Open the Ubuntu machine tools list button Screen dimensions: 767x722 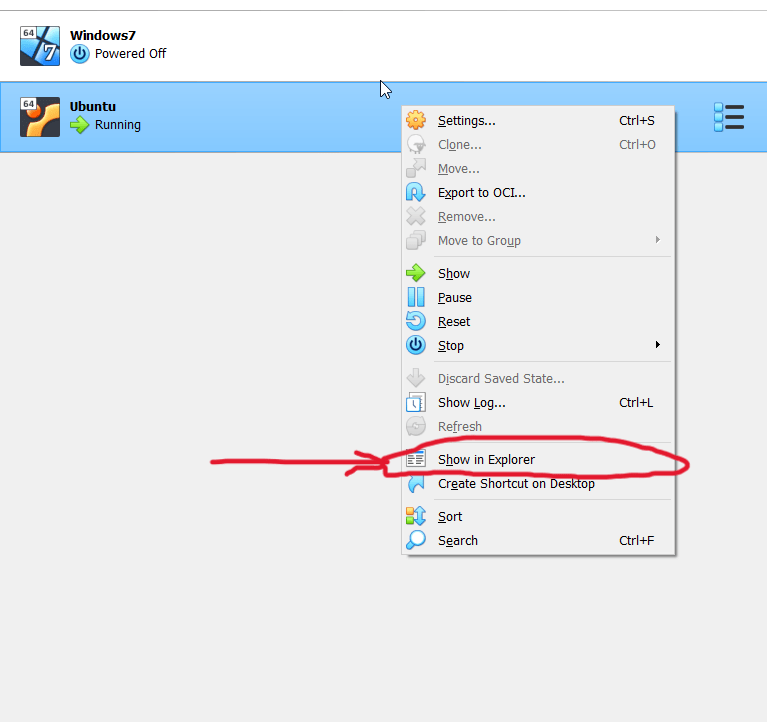tap(729, 117)
